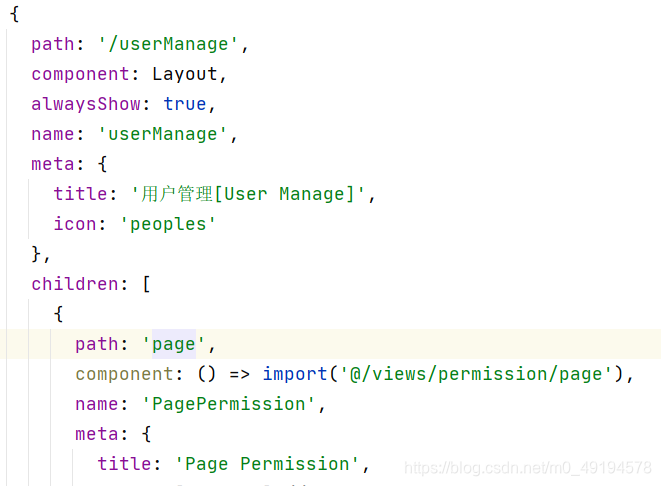
Task: Click the alwaysShow property key
Action: 86,104
